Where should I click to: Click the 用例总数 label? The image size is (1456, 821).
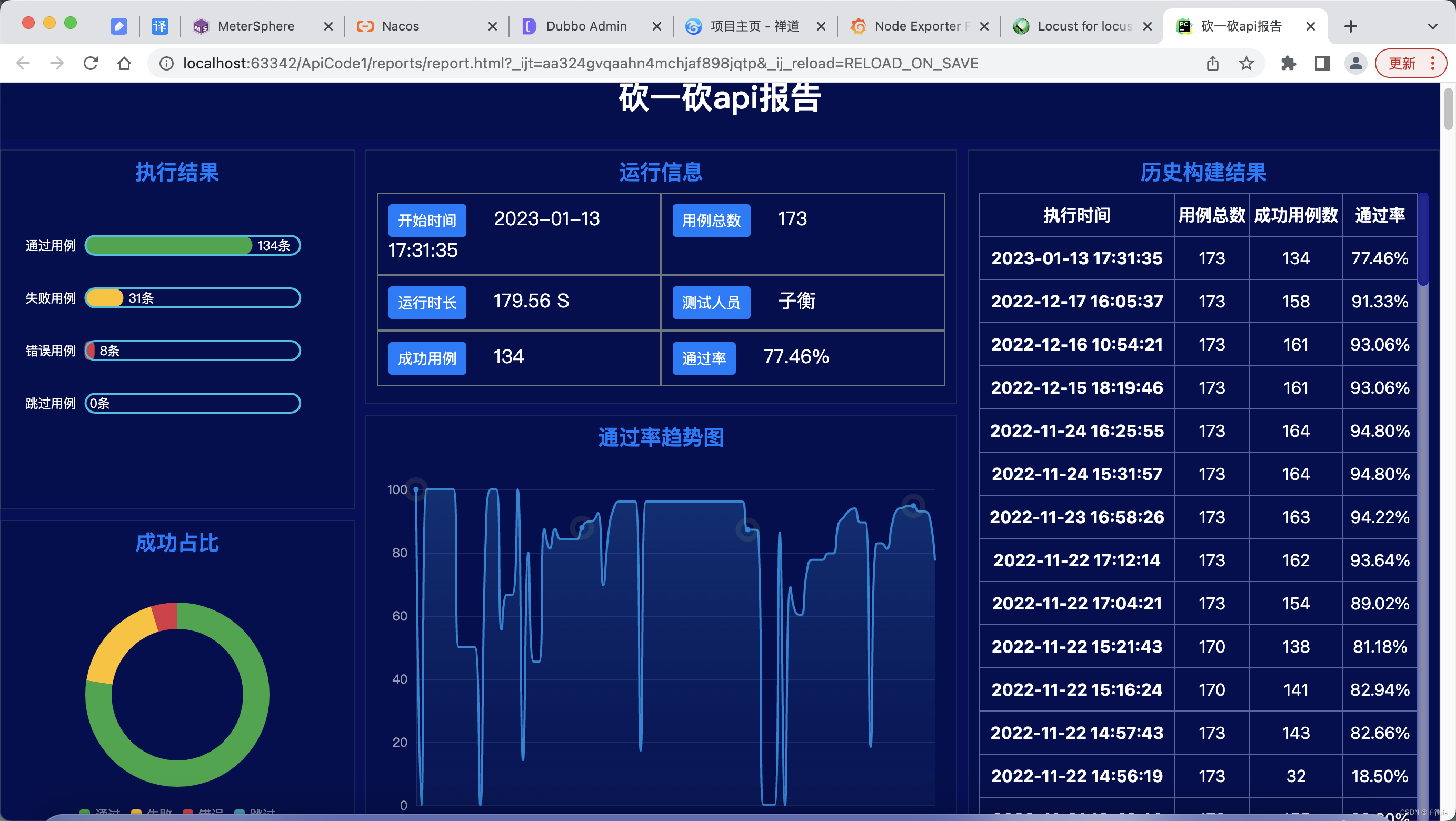coord(711,221)
